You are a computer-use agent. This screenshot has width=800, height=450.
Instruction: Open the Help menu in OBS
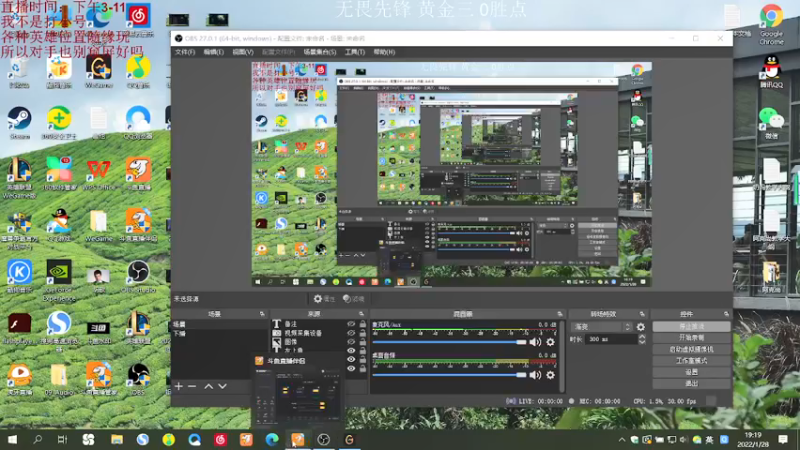pyautogui.click(x=384, y=52)
